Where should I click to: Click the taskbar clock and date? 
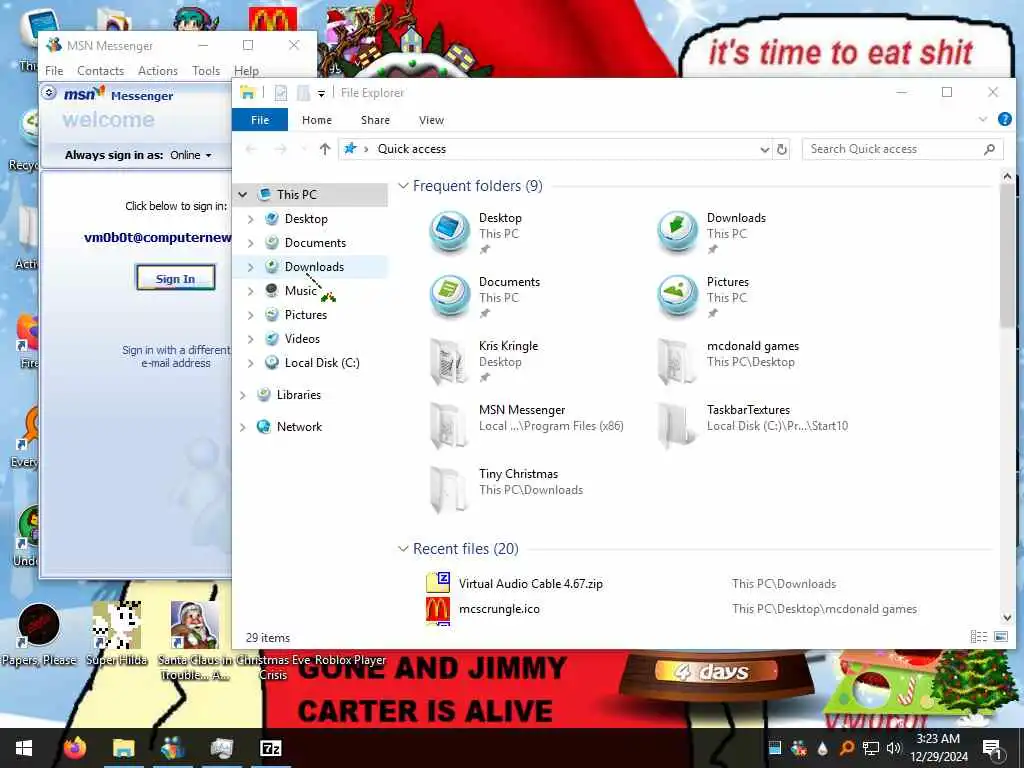point(938,748)
